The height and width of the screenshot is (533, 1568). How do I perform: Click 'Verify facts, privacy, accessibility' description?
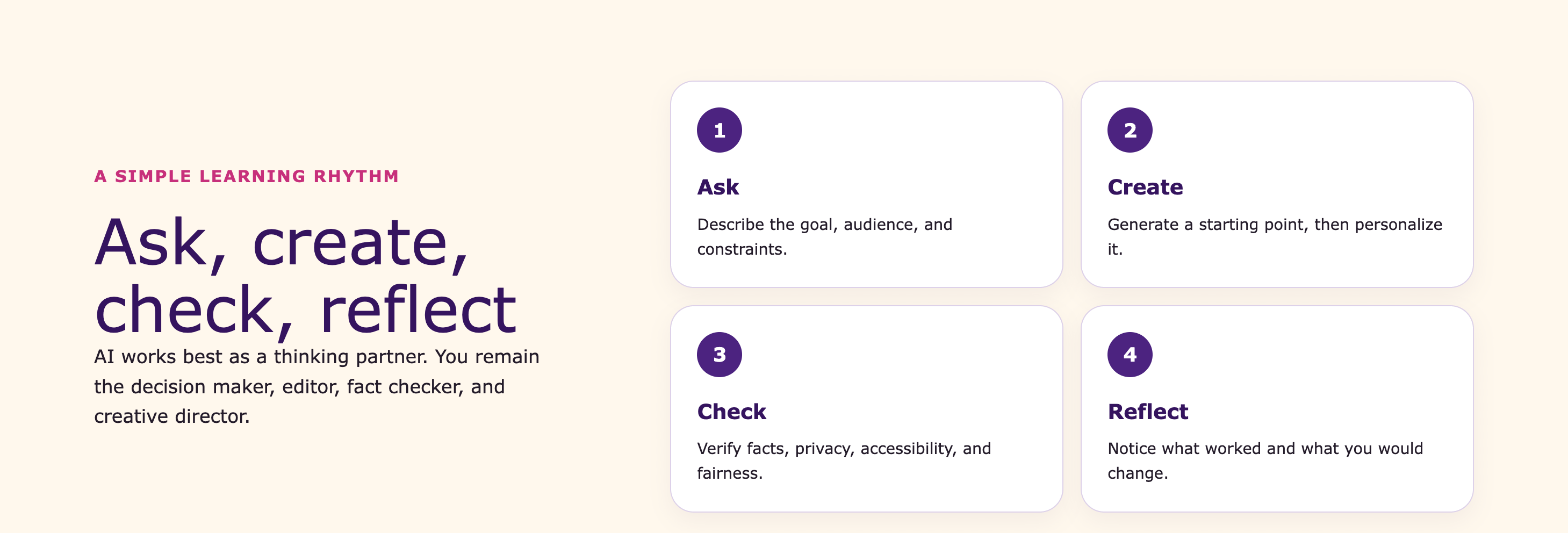click(x=844, y=460)
